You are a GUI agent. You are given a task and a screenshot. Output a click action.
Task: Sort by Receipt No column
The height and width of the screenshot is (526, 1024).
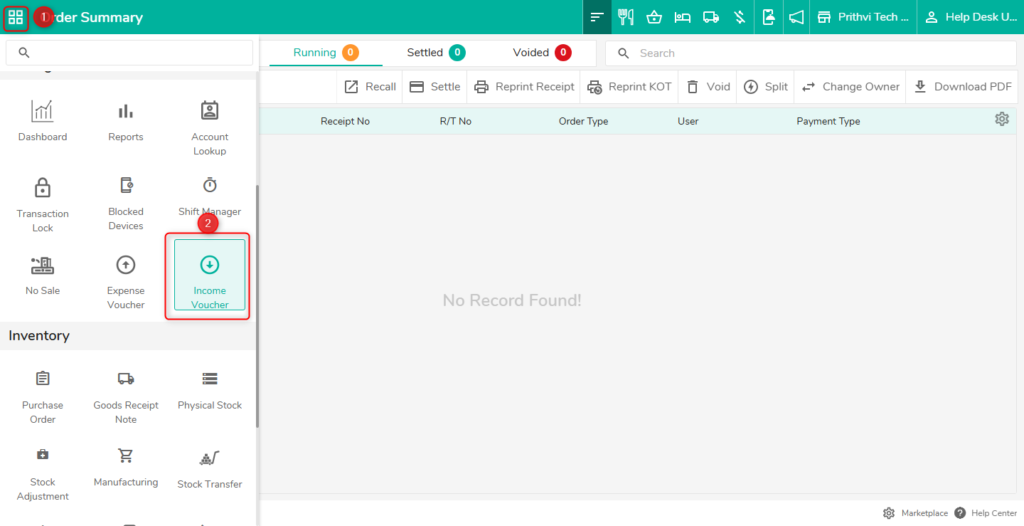click(x=345, y=122)
